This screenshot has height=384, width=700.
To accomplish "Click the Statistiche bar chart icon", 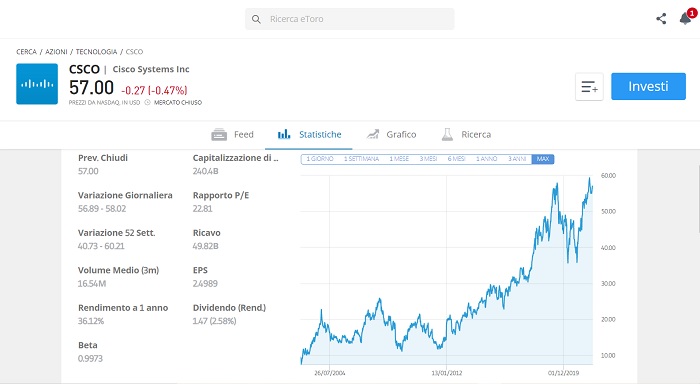I will (284, 134).
